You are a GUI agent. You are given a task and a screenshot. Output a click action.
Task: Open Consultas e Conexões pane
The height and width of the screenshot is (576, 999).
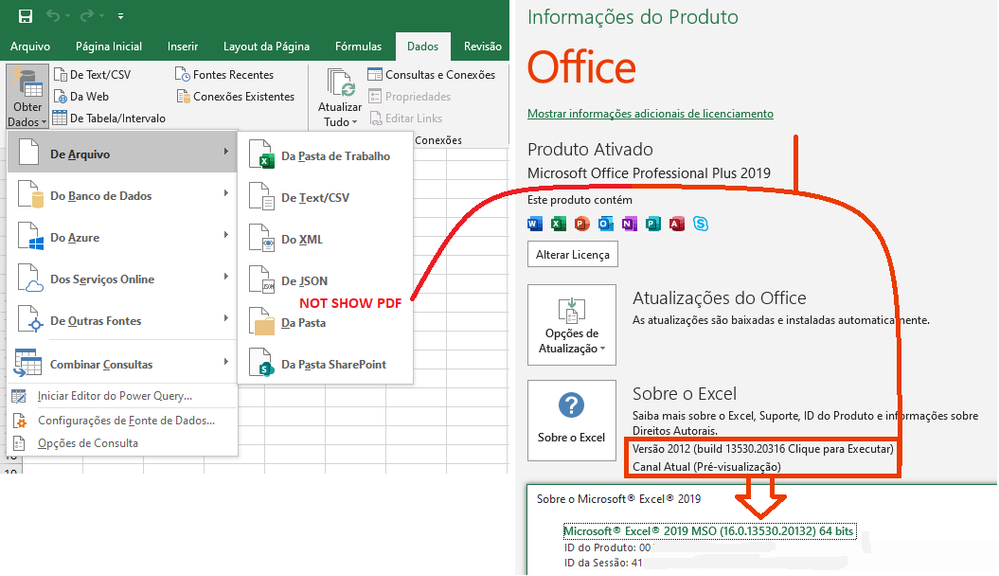(431, 75)
